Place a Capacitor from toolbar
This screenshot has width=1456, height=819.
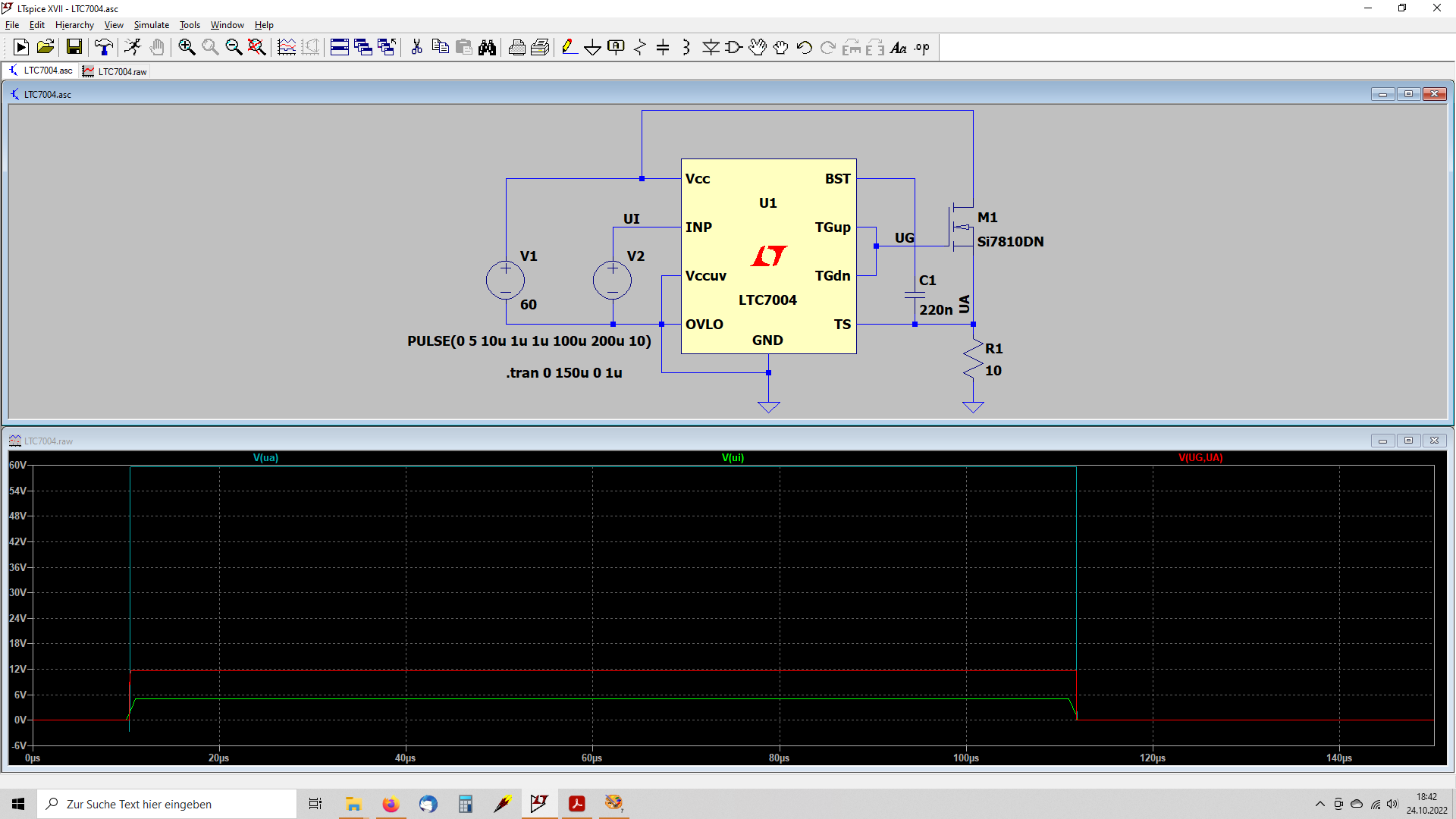(x=663, y=48)
